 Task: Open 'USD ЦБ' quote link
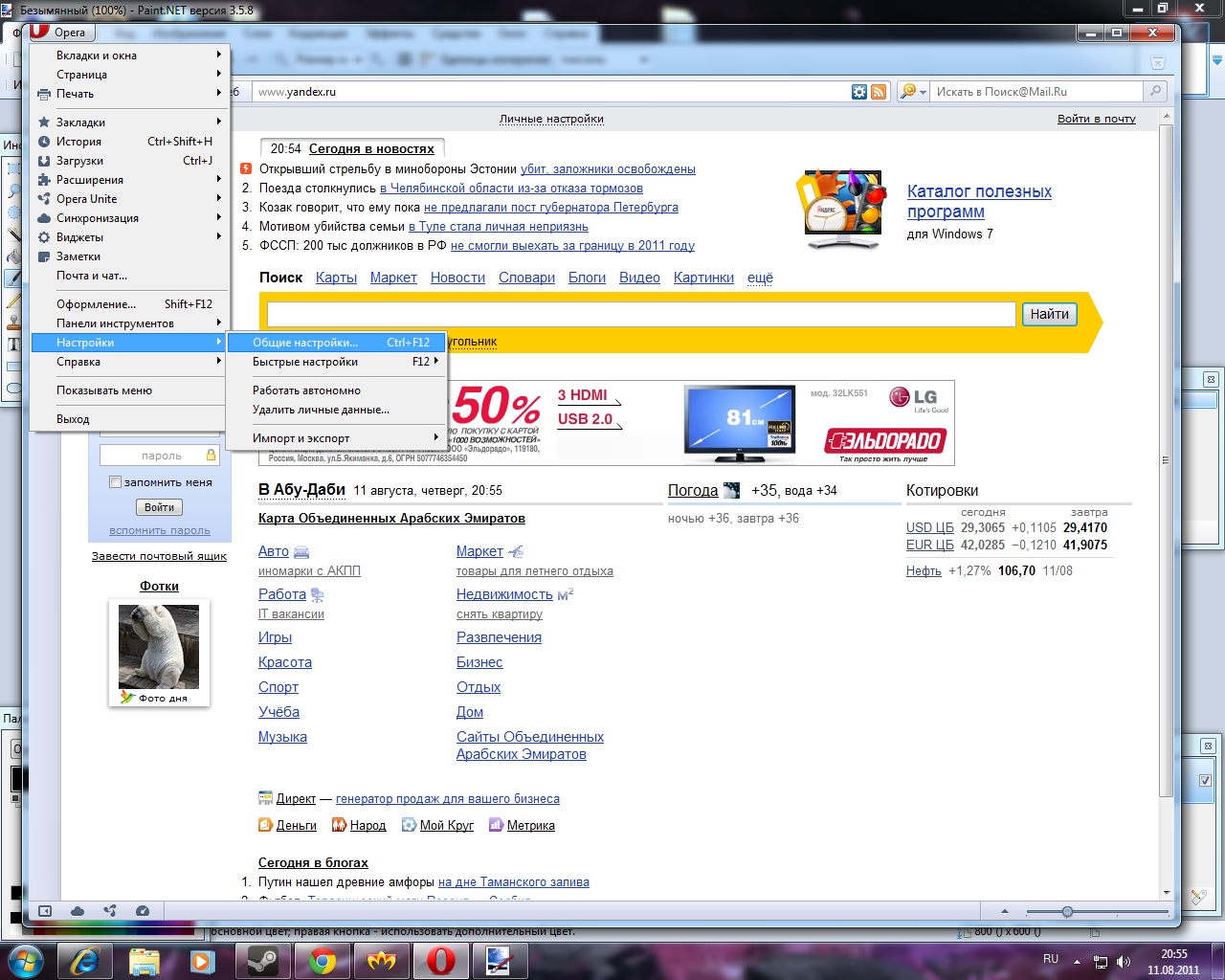pos(930,527)
